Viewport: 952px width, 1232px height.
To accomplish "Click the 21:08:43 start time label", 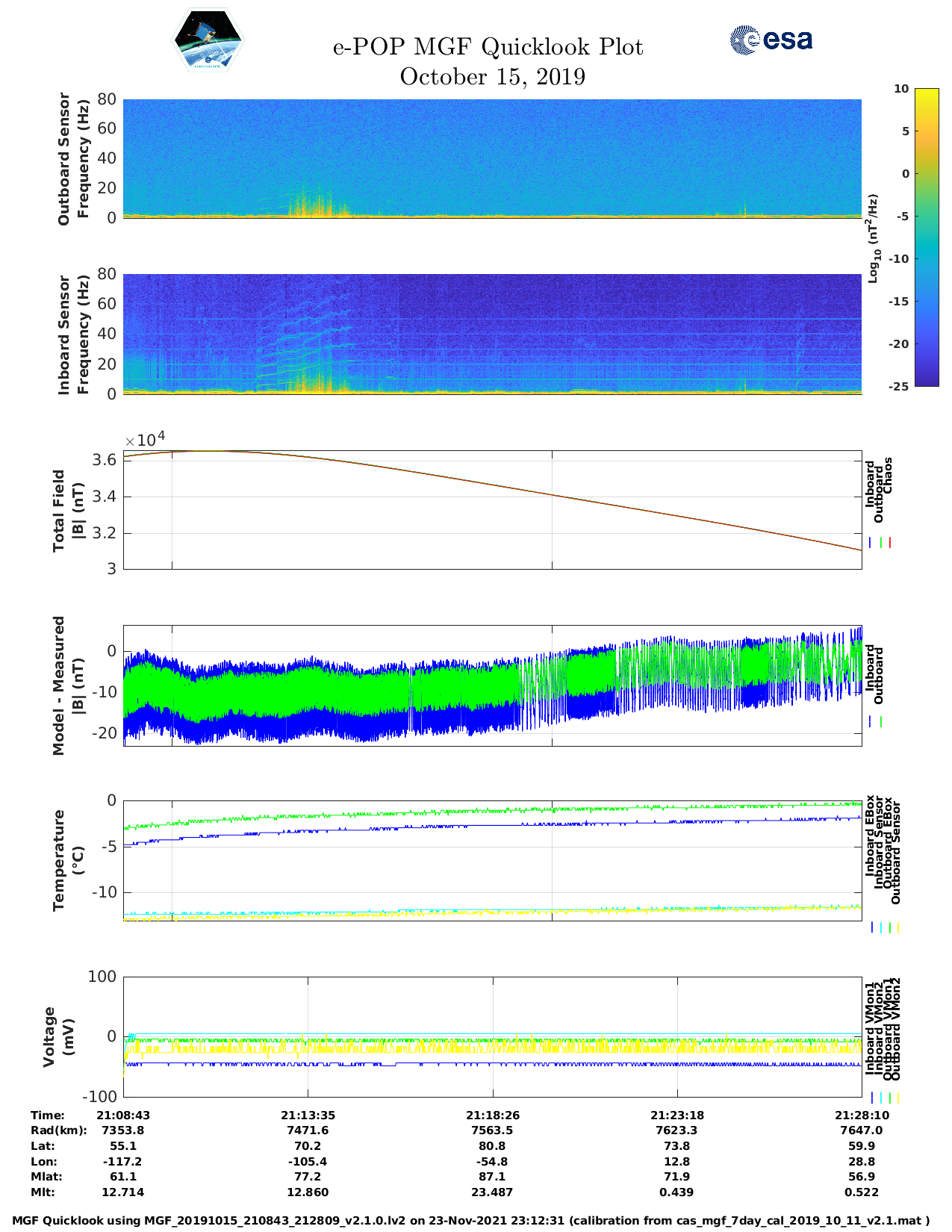I will pos(123,1115).
